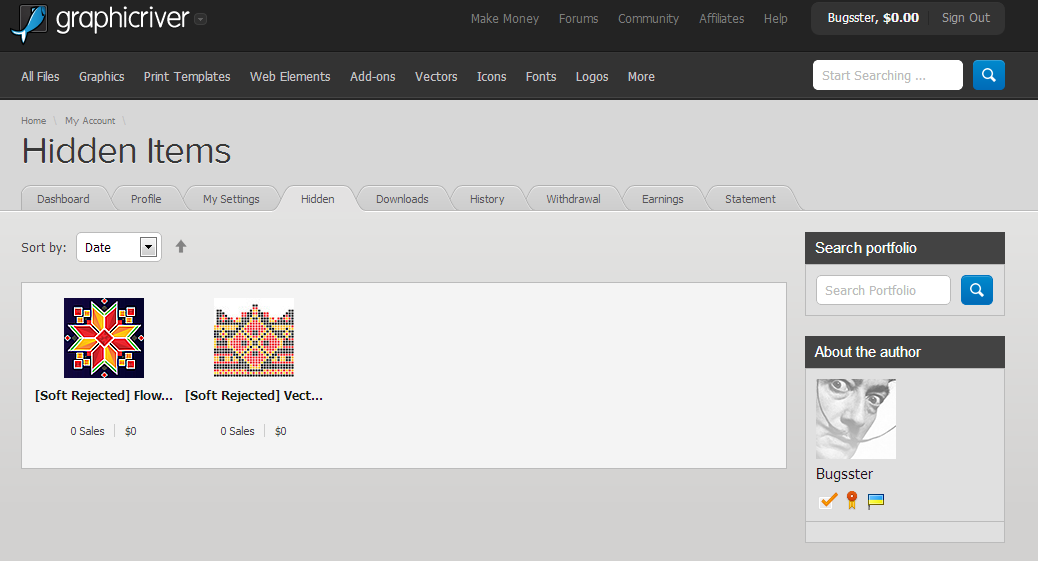
Task: Click the GraphicRiver fish logo
Action: (30, 22)
